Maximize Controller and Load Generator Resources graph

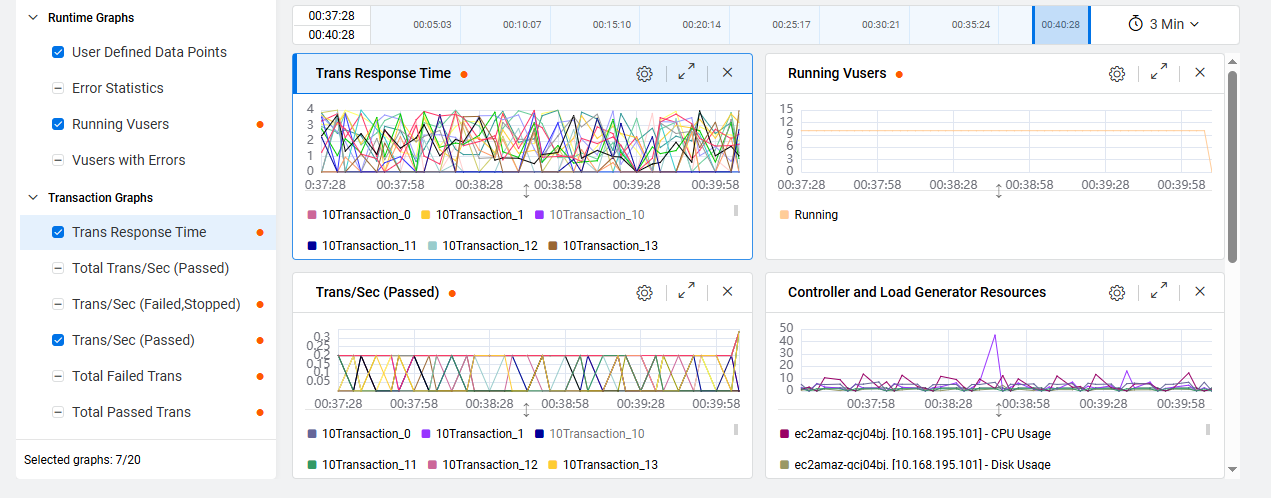pos(1159,292)
